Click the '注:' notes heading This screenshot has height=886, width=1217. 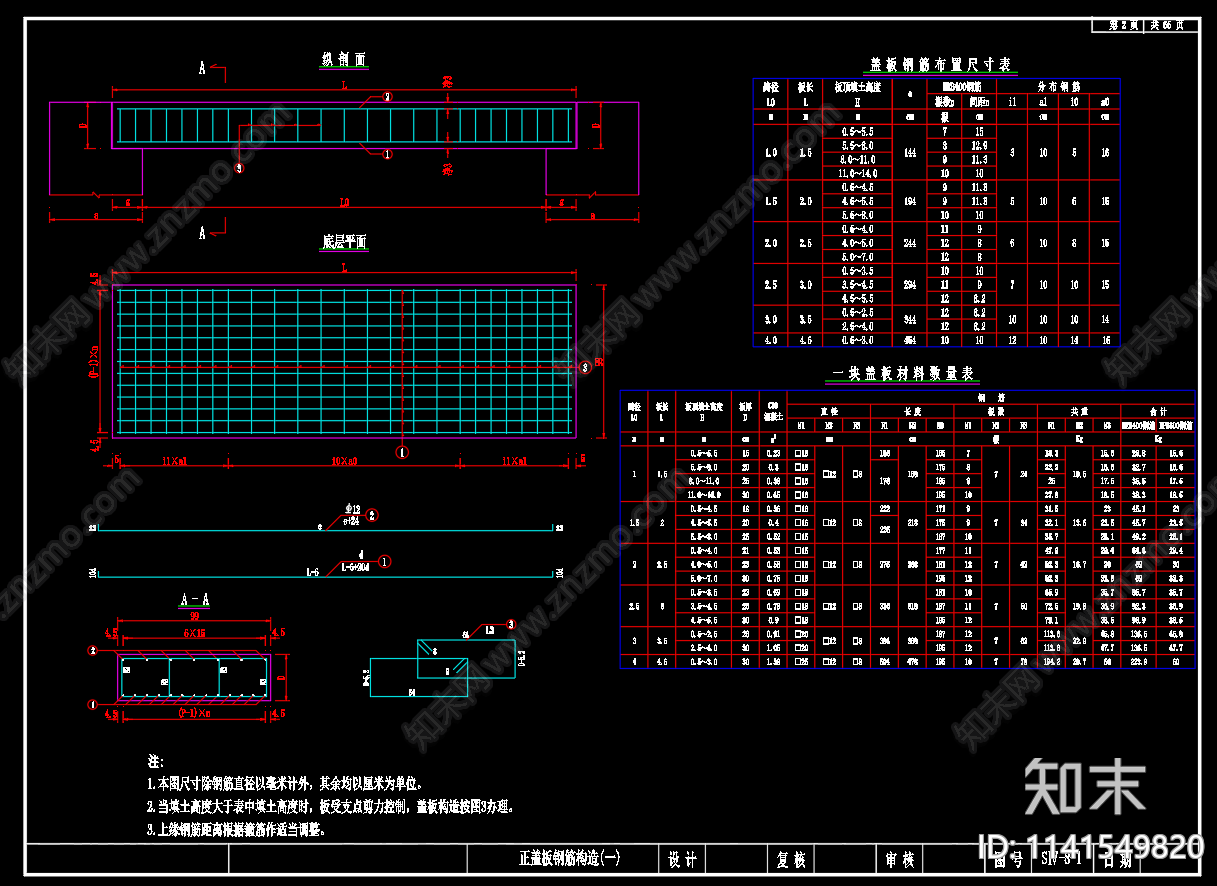[155, 762]
